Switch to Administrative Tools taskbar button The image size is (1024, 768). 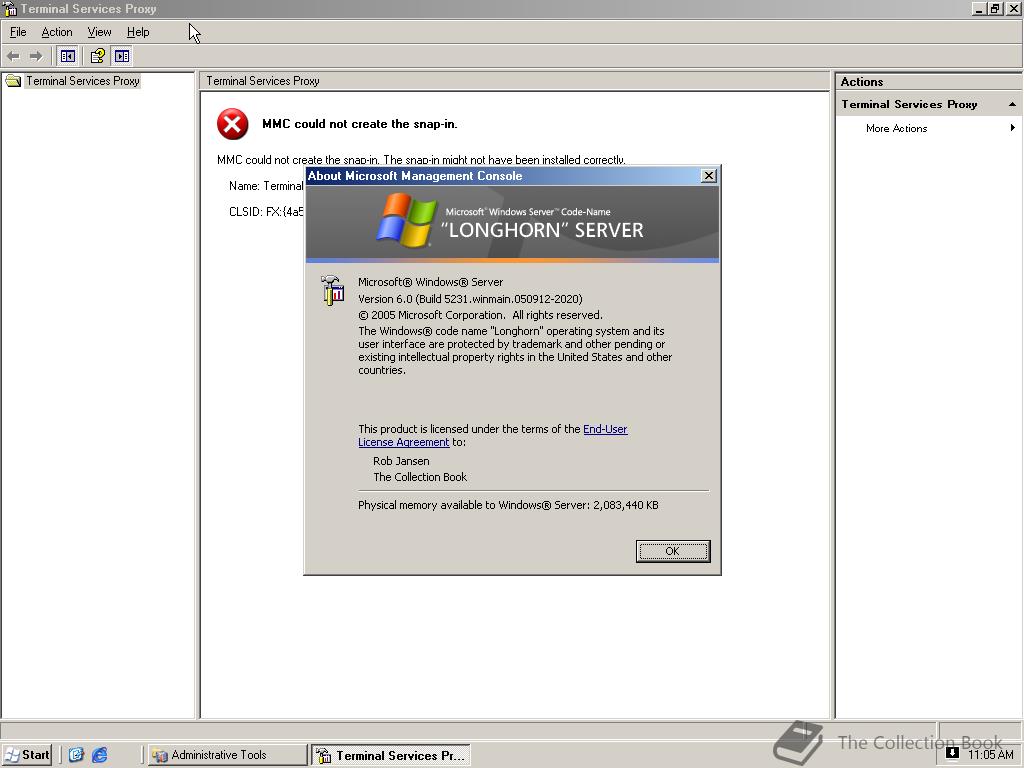(x=227, y=755)
